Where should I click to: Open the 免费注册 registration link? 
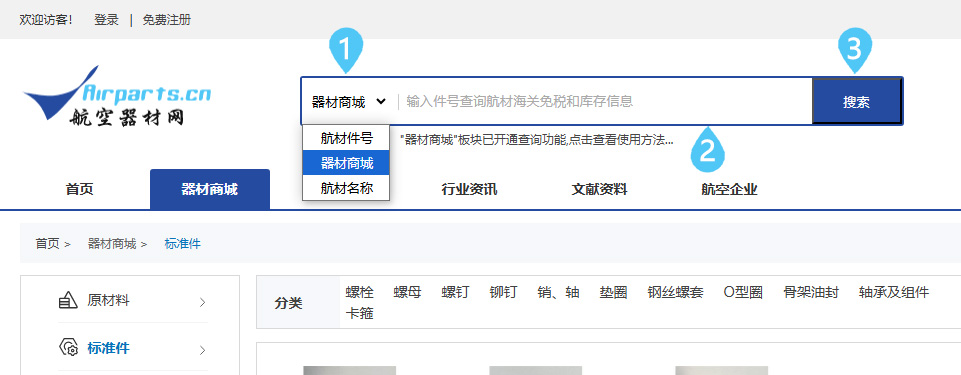(166, 20)
